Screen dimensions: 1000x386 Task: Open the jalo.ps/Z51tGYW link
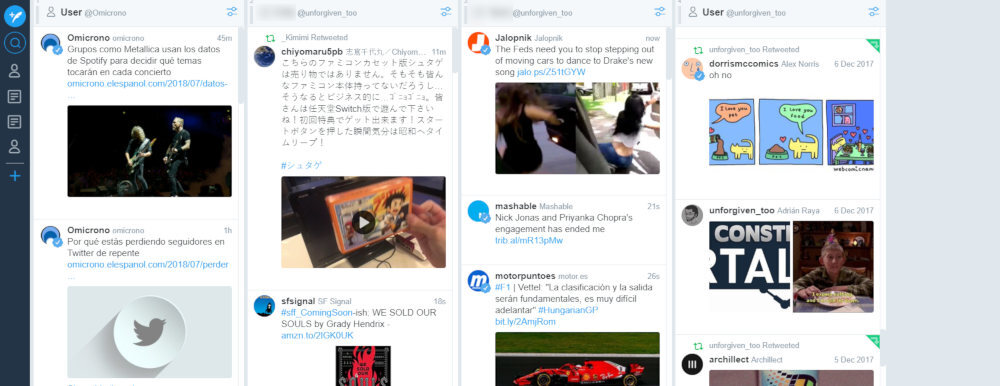click(551, 72)
